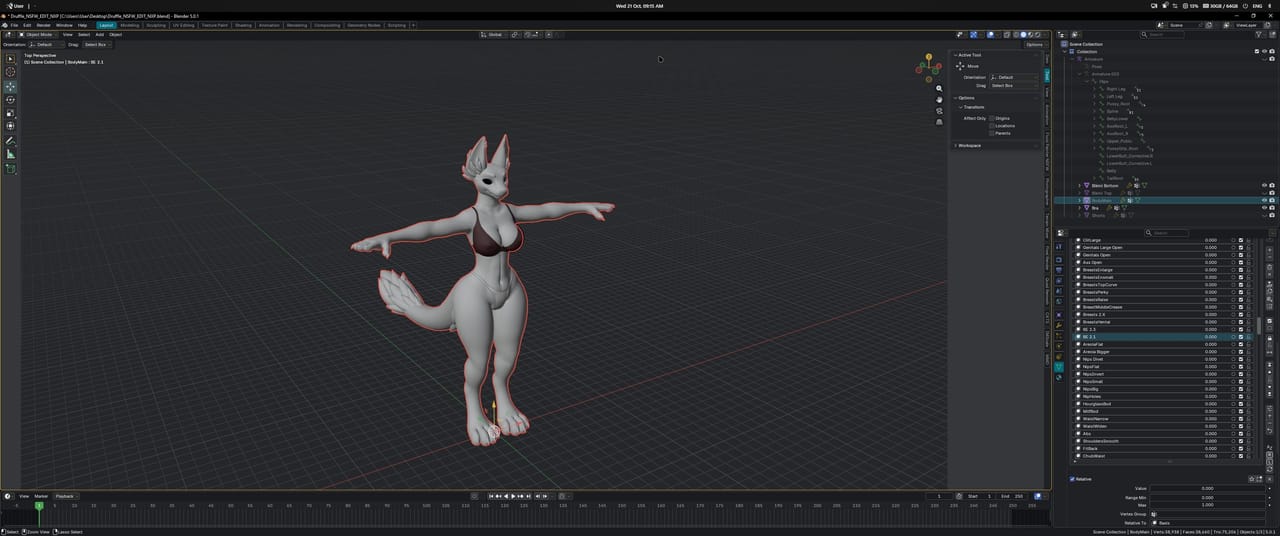
Task: Open the Object Mode dropdown
Action: tap(37, 34)
